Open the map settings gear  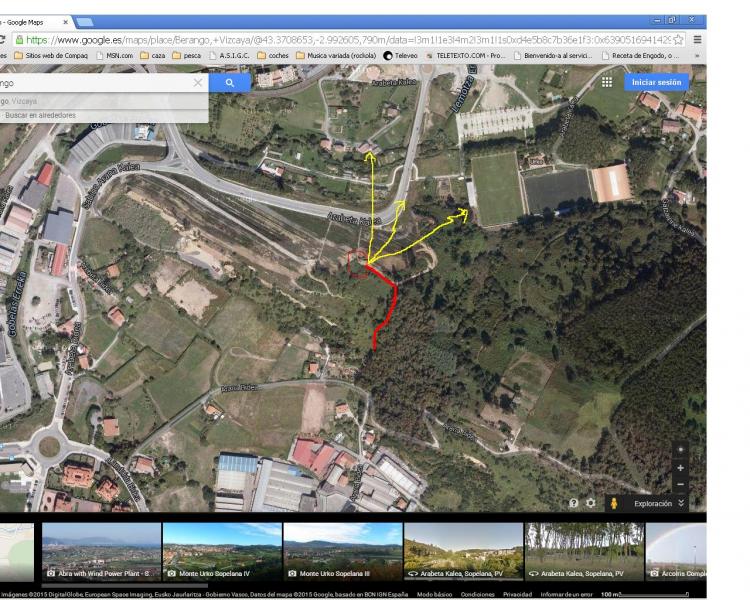point(591,504)
